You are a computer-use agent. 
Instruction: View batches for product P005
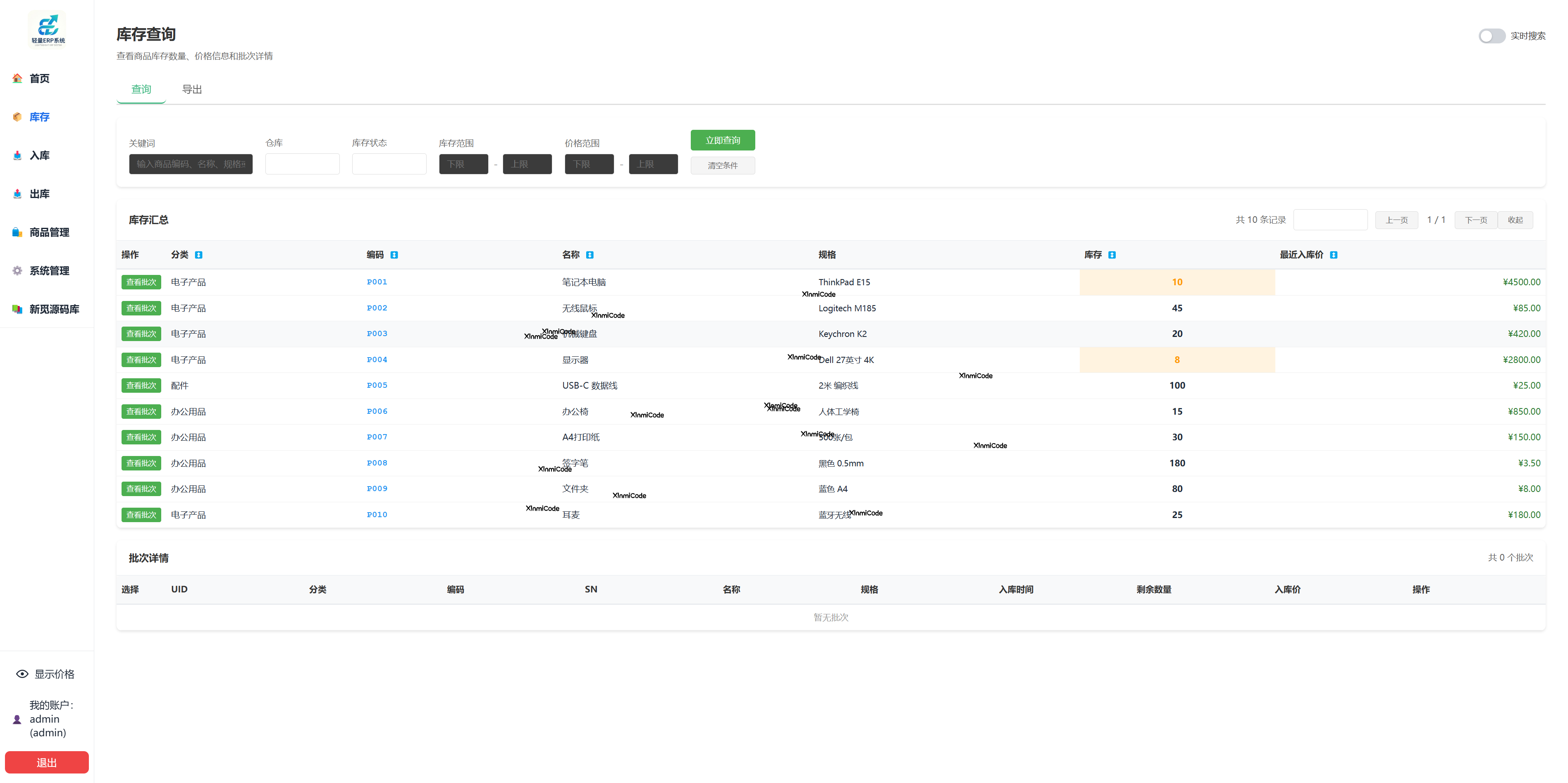click(x=141, y=385)
